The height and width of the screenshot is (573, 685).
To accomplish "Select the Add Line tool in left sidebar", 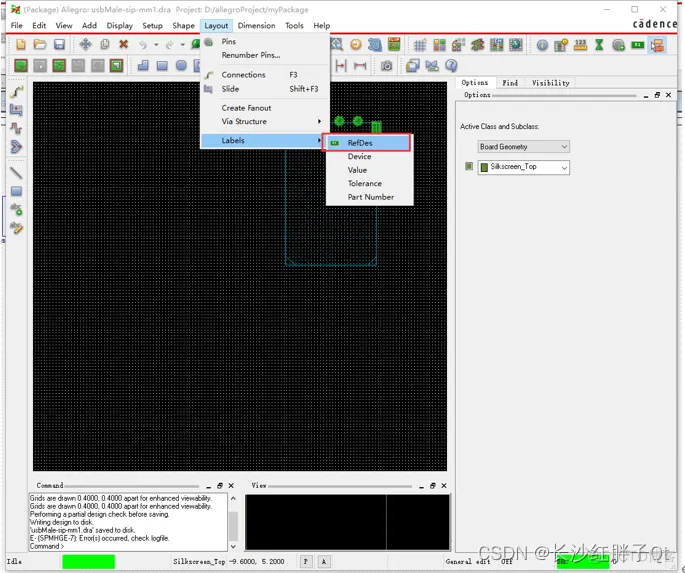I will coord(16,173).
